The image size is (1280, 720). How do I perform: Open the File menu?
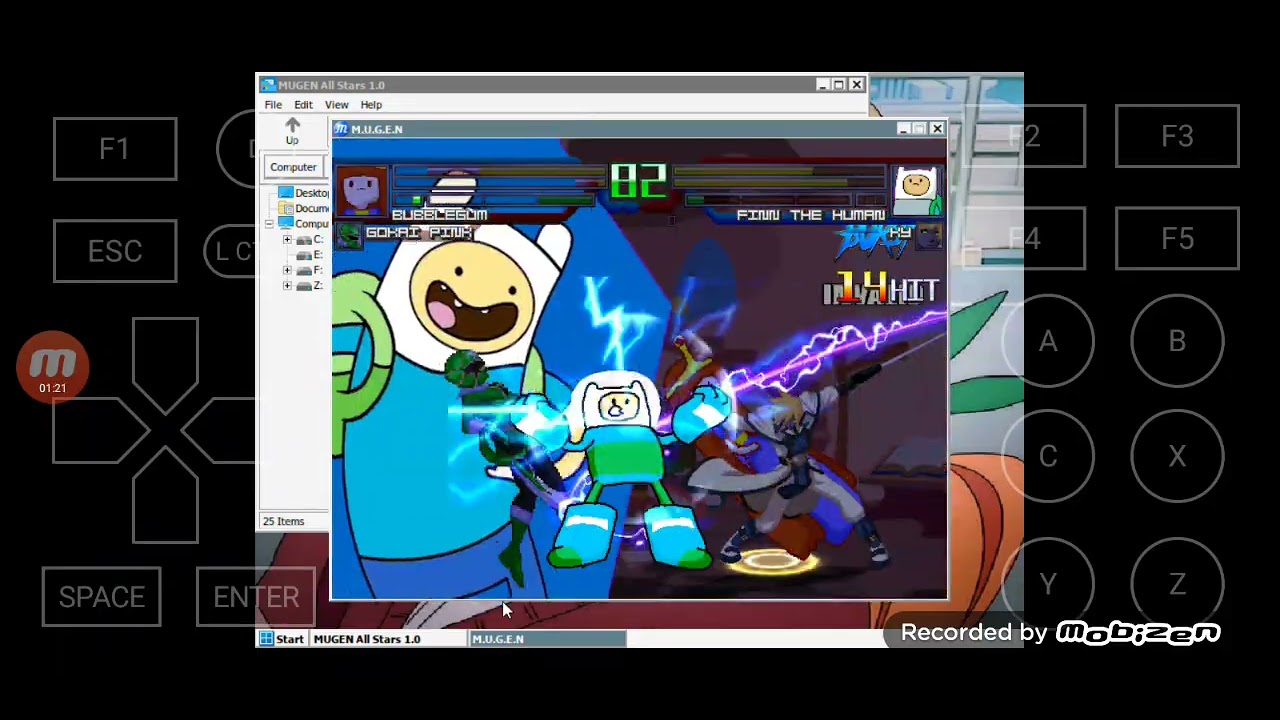(273, 105)
